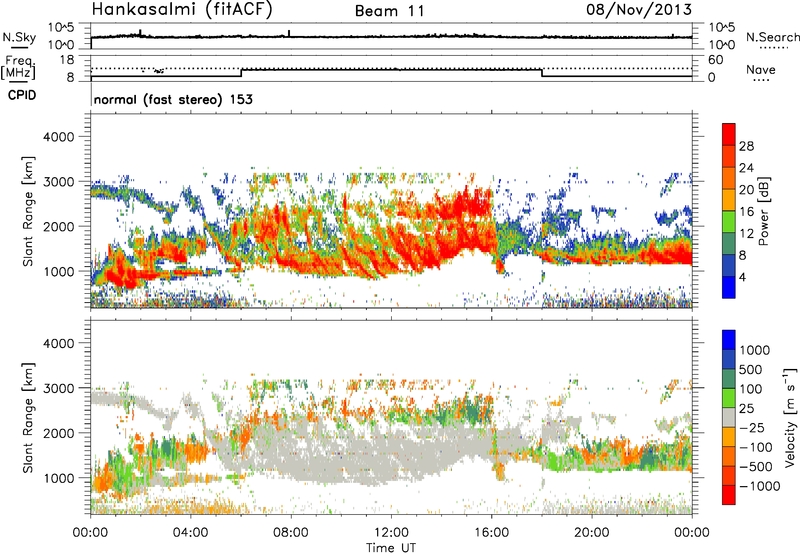The image size is (800, 554).
Task: Click the date 08/Nov/2013
Action: click(639, 9)
